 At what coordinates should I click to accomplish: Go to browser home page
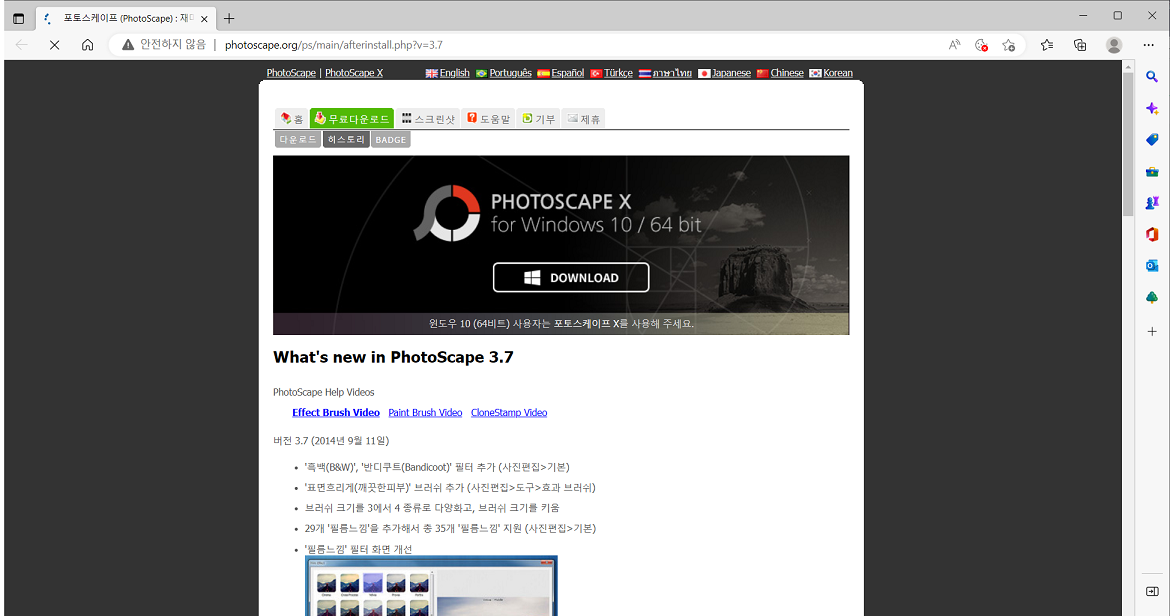click(87, 45)
